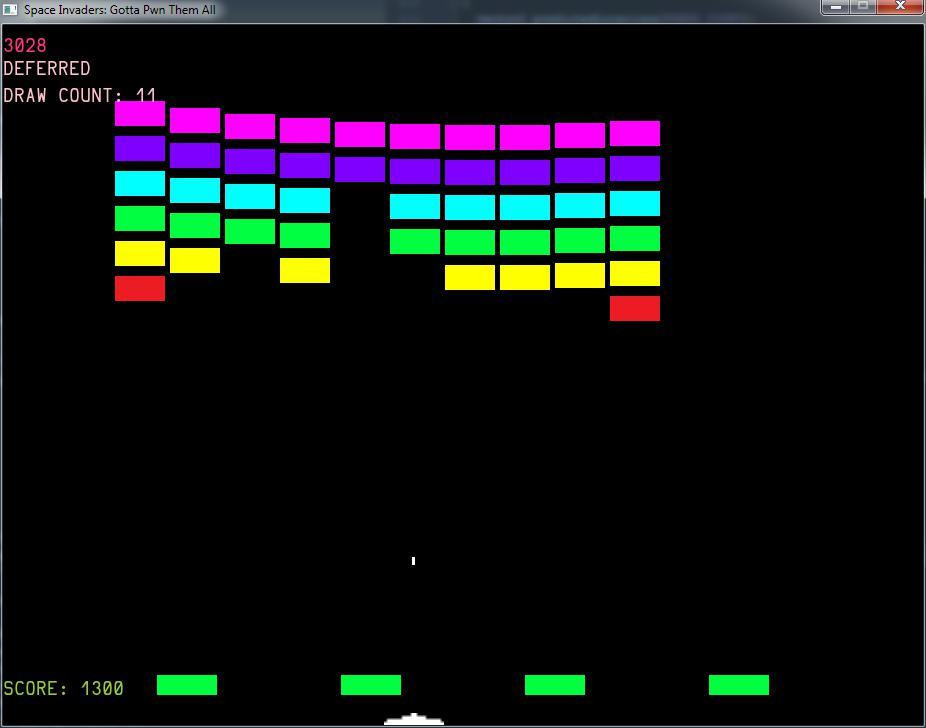Click the rightmost green shield

739,685
